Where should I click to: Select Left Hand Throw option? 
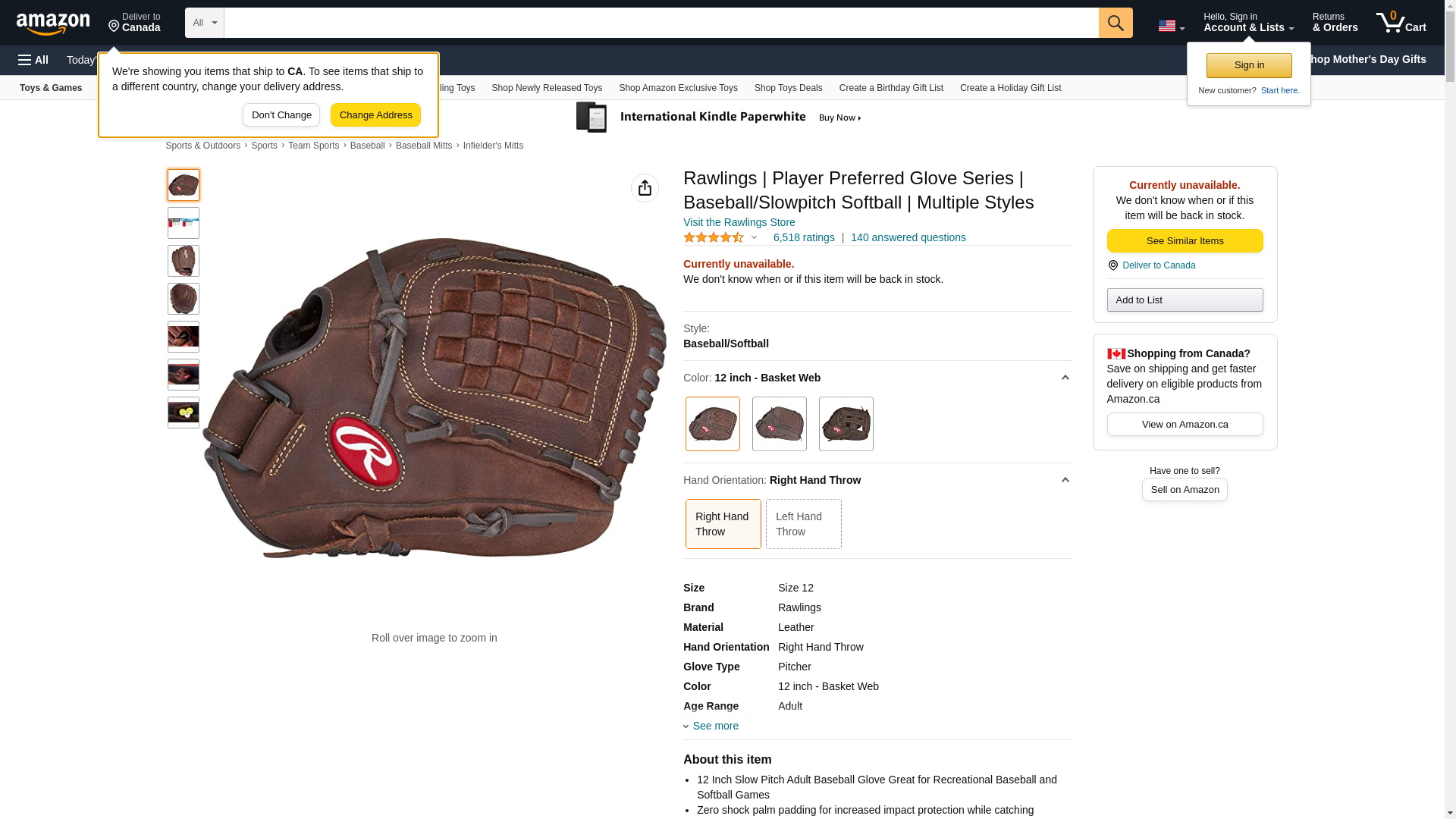803,524
